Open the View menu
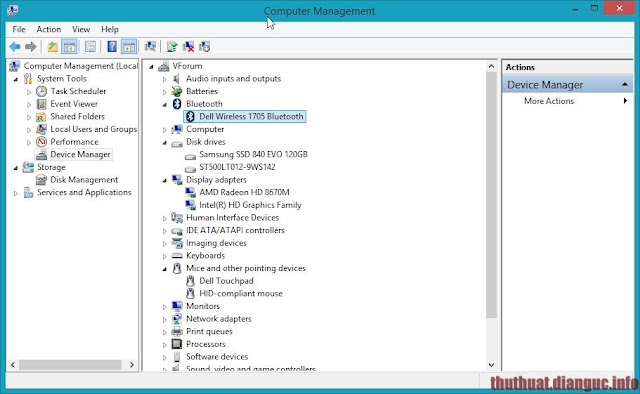 pyautogui.click(x=81, y=29)
